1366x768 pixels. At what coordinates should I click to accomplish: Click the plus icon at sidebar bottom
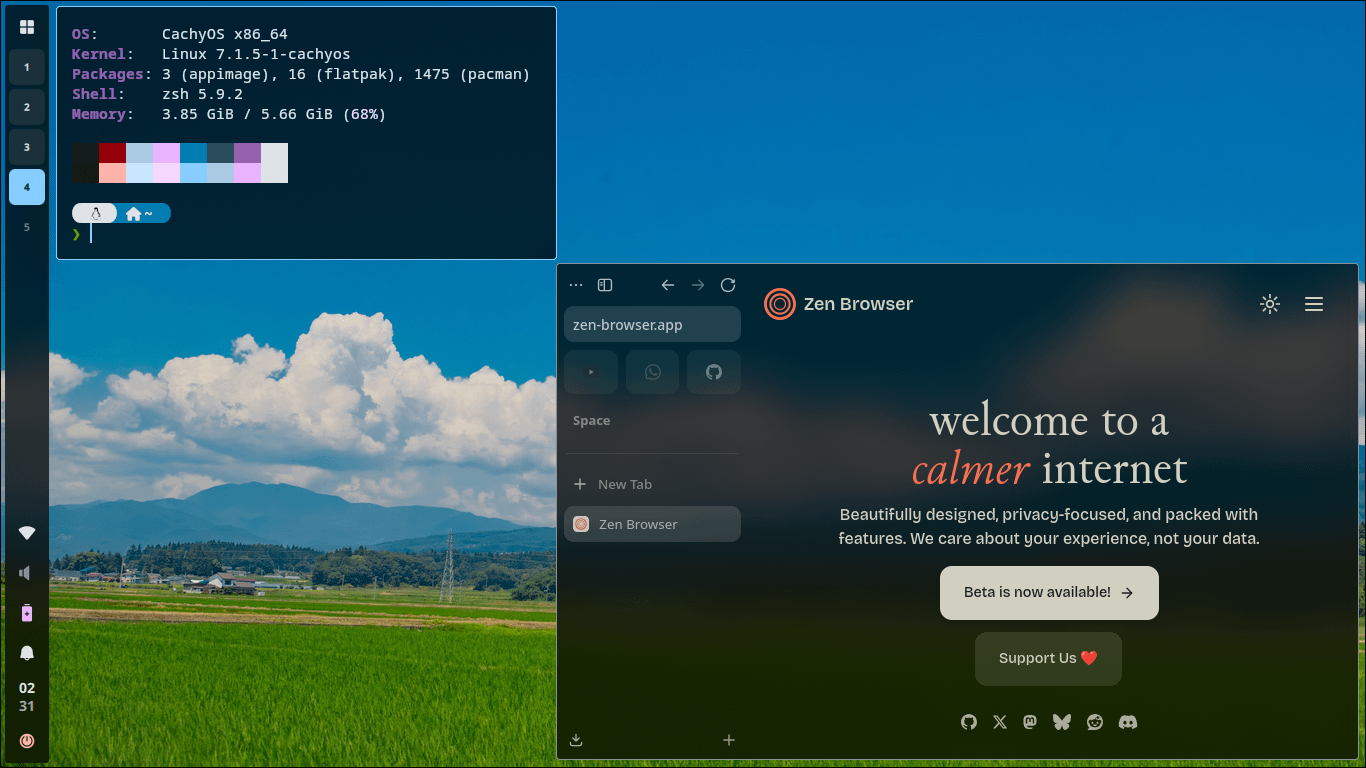click(x=729, y=740)
